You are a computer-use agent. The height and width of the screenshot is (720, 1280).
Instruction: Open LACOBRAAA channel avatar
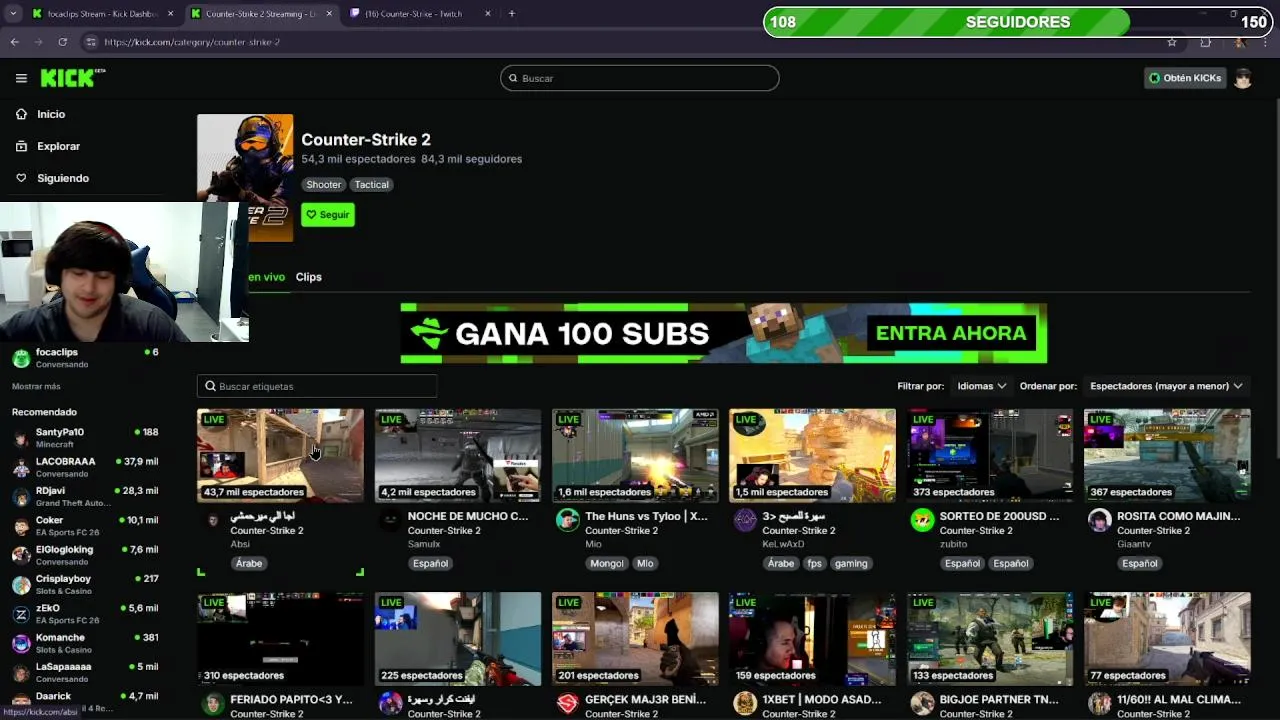(21, 467)
